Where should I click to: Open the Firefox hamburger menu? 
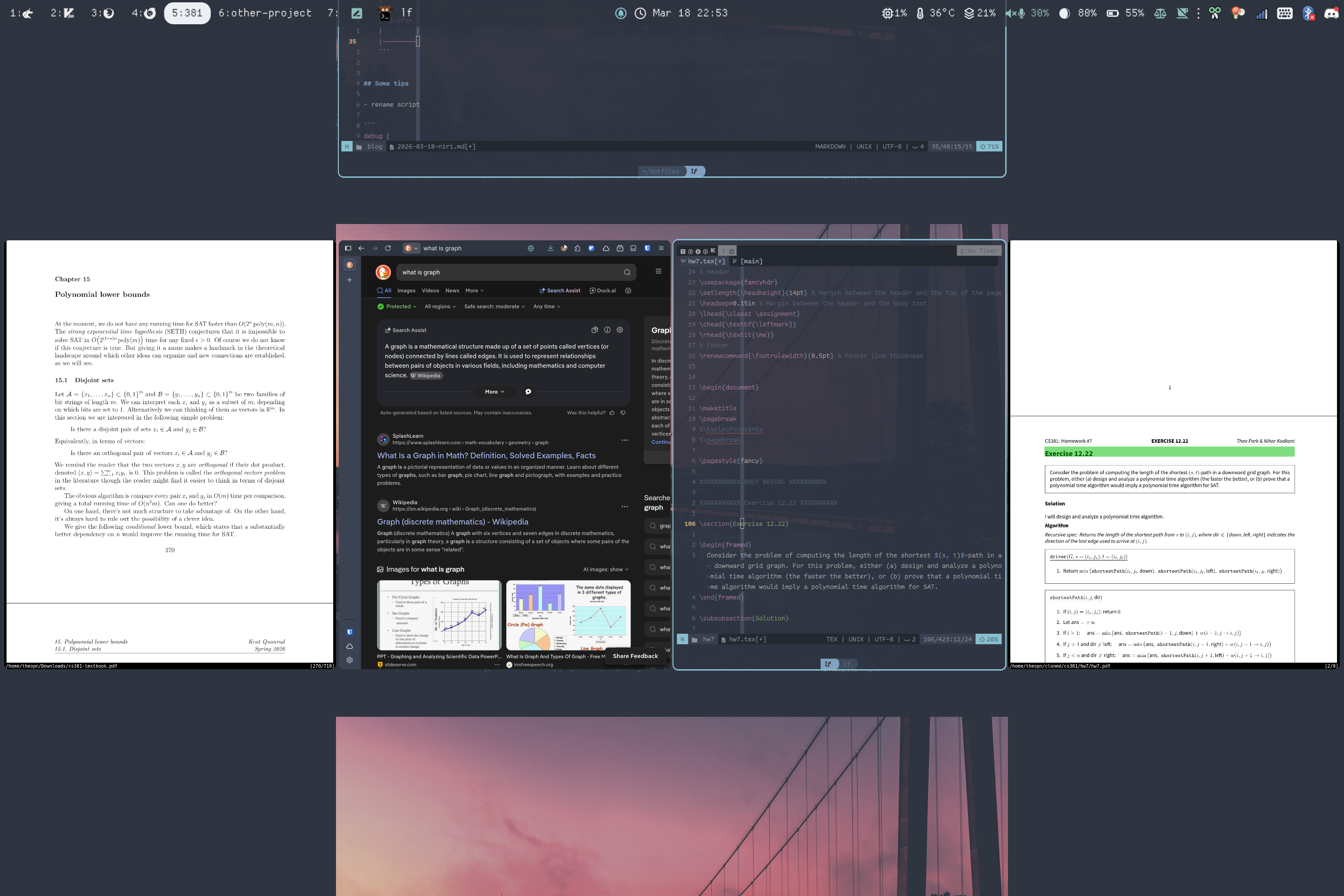(x=660, y=248)
